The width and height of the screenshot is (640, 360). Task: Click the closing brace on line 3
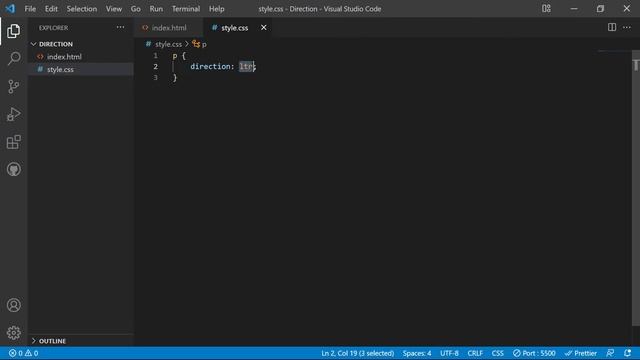coord(175,77)
